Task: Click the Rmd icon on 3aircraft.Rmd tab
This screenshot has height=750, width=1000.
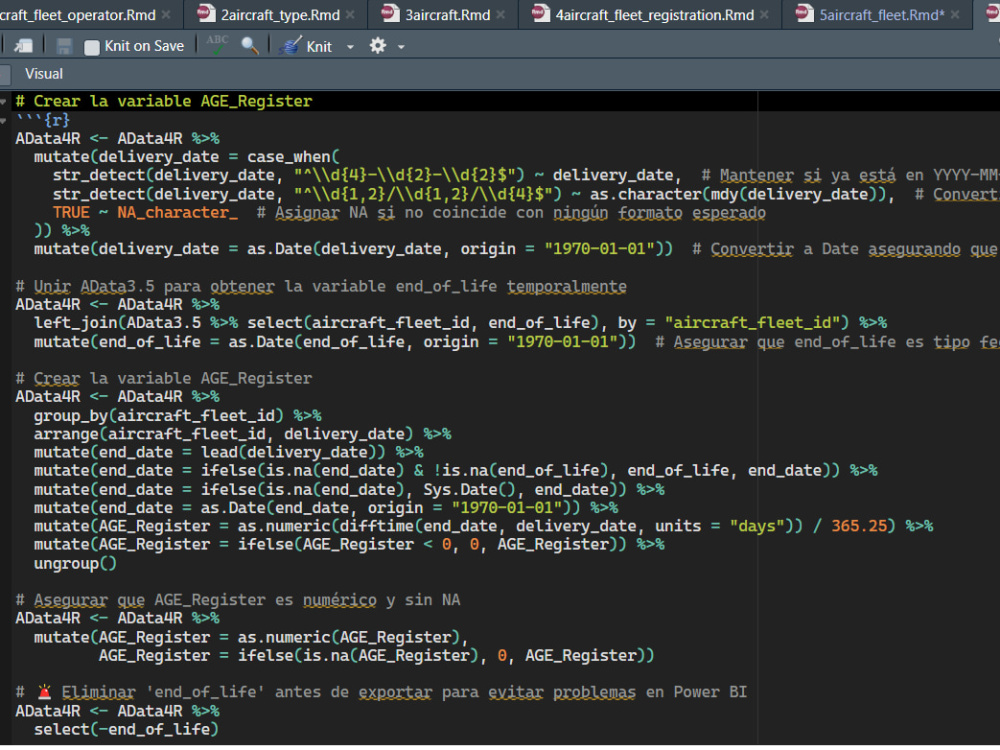Action: coord(390,13)
